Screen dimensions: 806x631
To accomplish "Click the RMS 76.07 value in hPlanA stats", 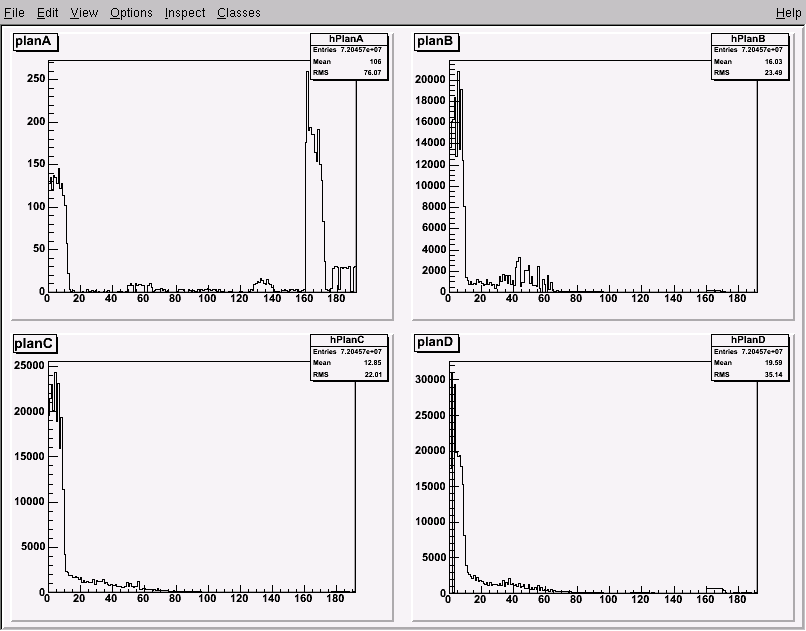I will 373,73.
